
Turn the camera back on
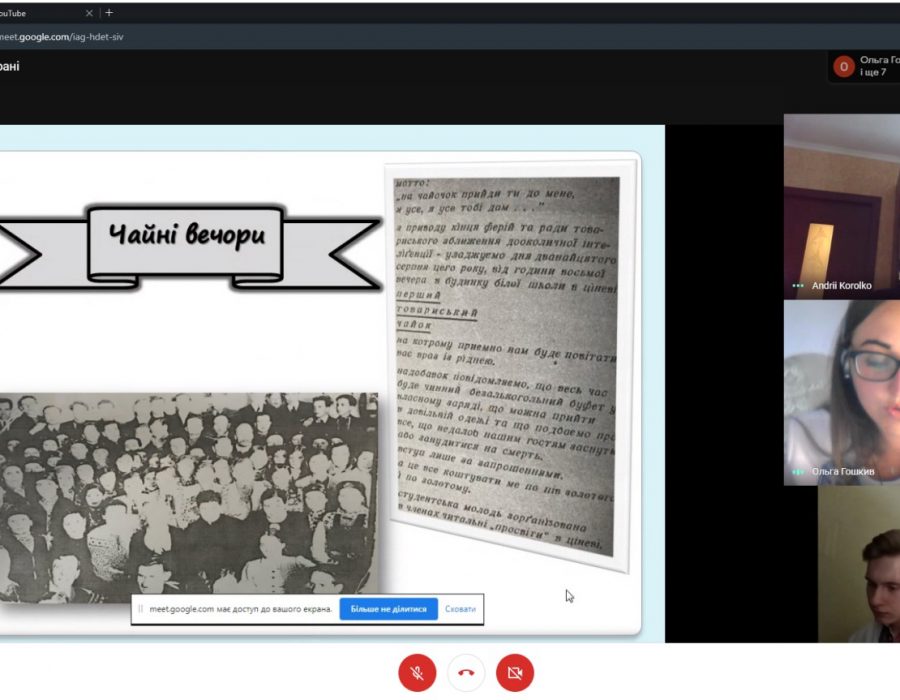click(515, 673)
